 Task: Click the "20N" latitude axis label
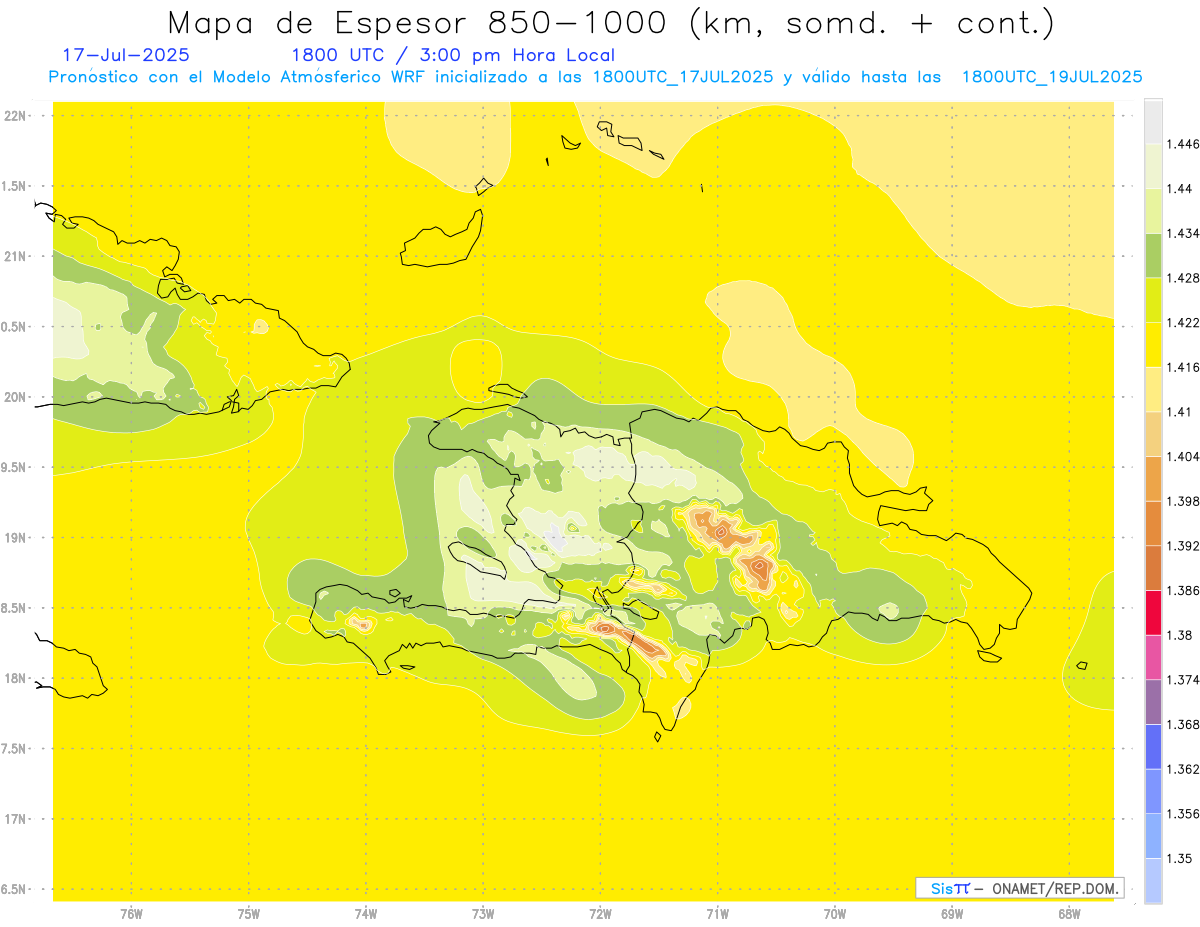point(15,397)
